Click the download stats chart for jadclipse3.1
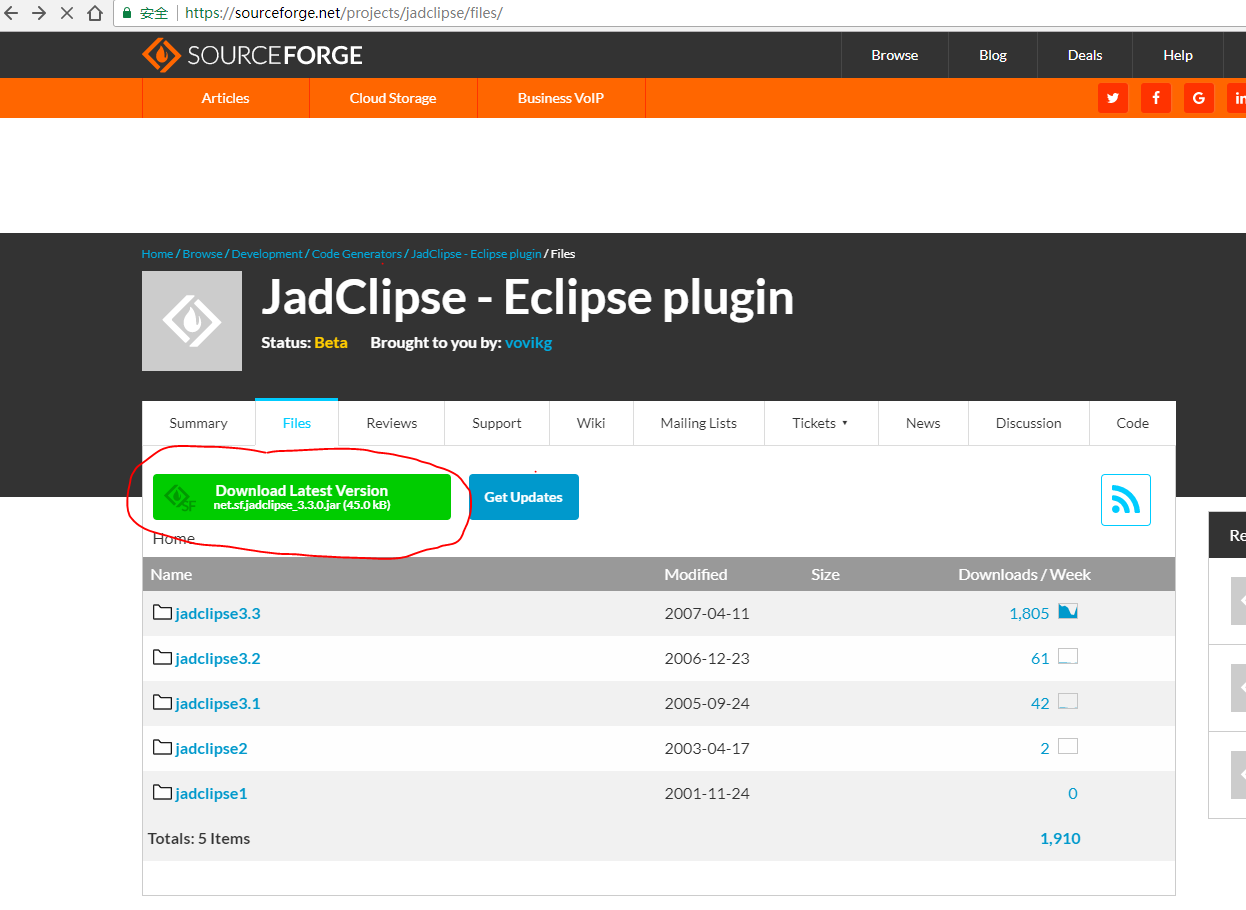Image resolution: width=1246 pixels, height=910 pixels. point(1068,701)
